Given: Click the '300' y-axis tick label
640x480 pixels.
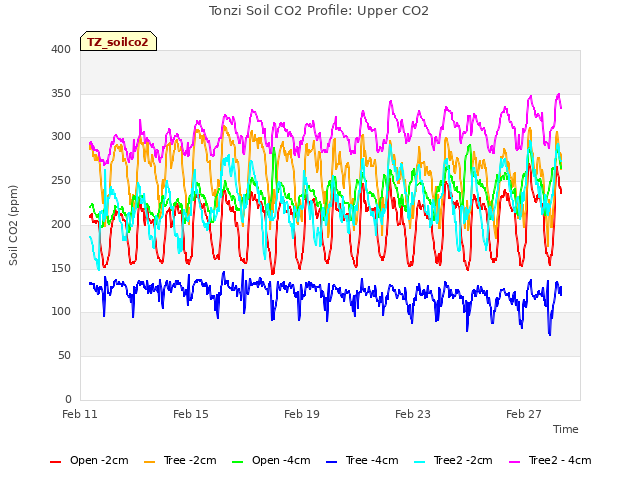Looking at the screenshot, I should point(61,137).
